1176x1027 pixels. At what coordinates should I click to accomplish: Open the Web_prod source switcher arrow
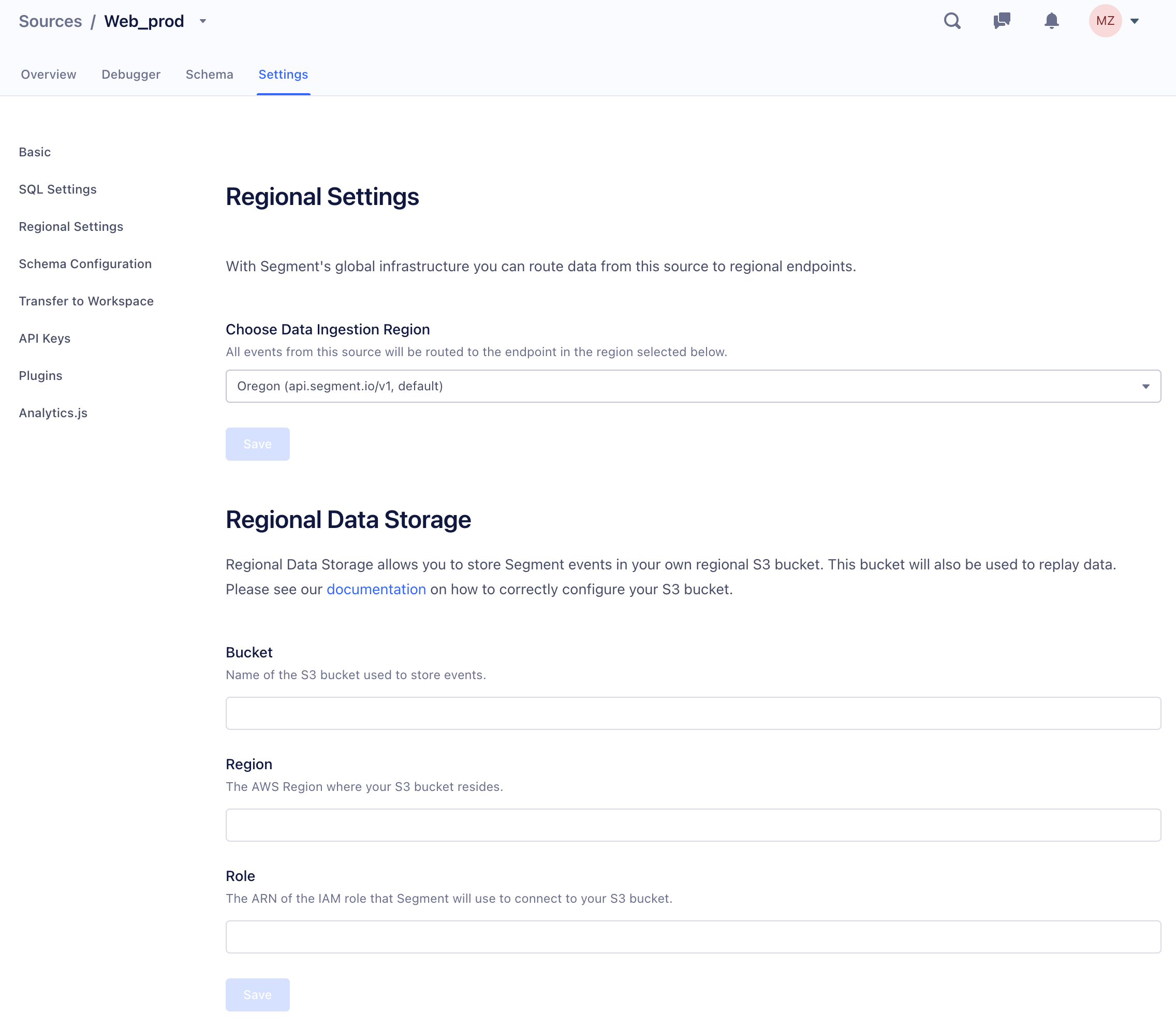[x=203, y=21]
